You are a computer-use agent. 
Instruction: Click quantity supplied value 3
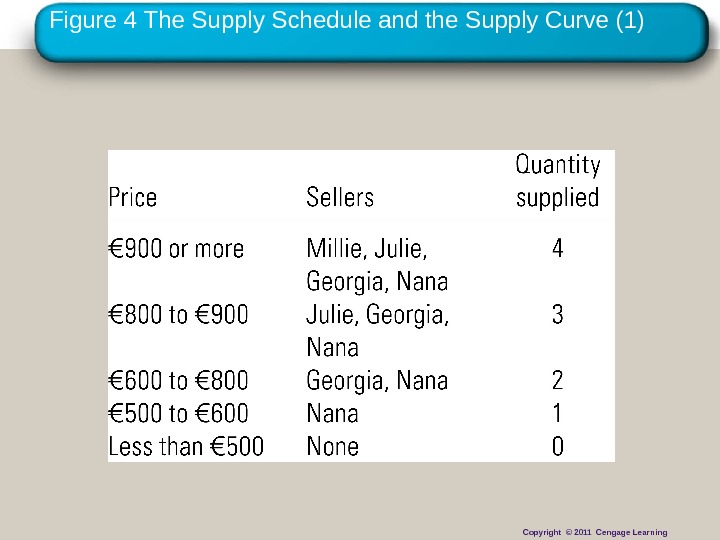(x=558, y=315)
